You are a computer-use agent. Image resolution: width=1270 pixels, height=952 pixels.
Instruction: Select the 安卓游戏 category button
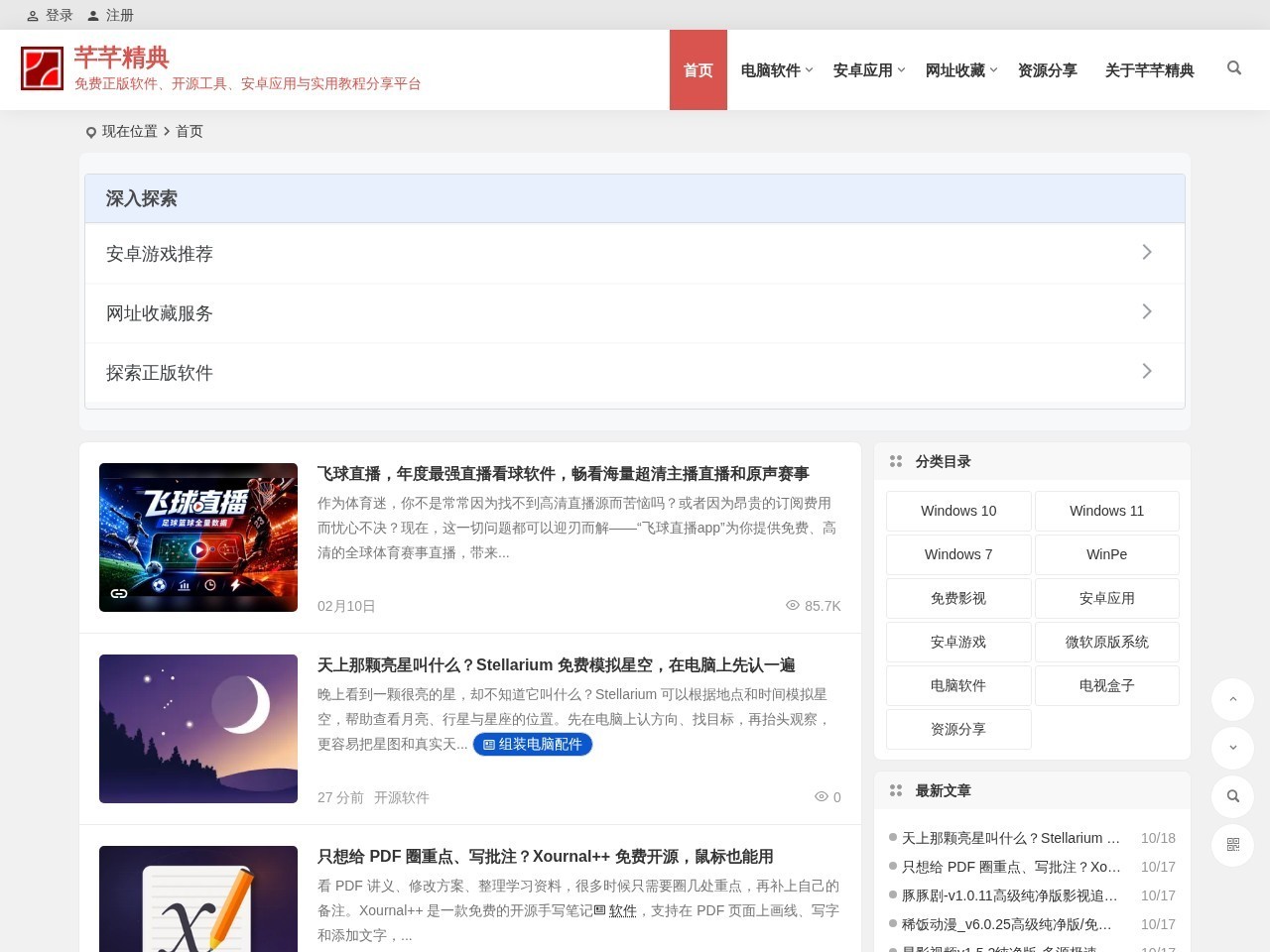pyautogui.click(x=958, y=642)
